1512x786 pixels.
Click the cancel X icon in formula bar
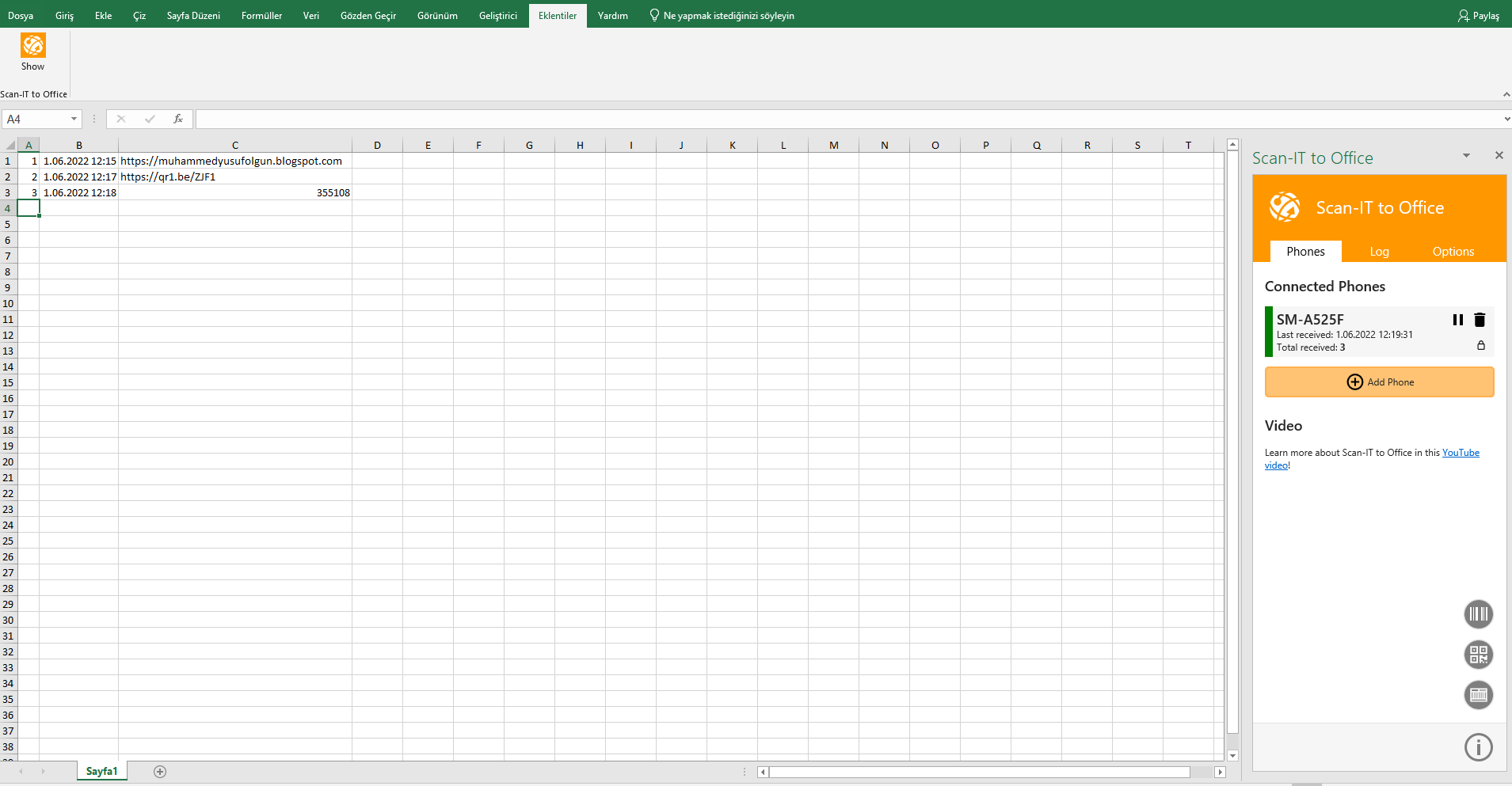(x=121, y=119)
